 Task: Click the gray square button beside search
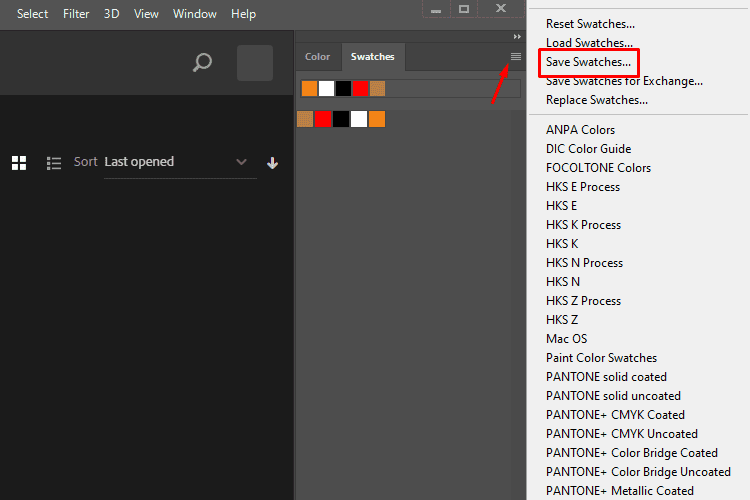click(x=255, y=63)
